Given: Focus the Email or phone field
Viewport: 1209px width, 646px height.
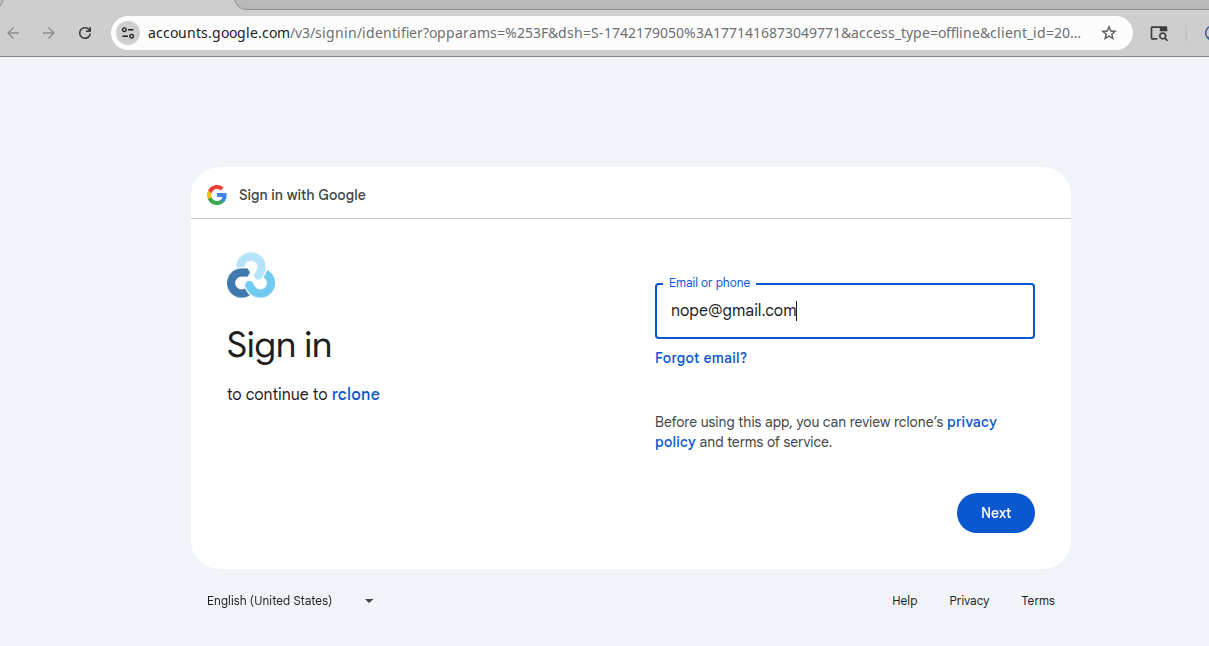Looking at the screenshot, I should pos(845,311).
